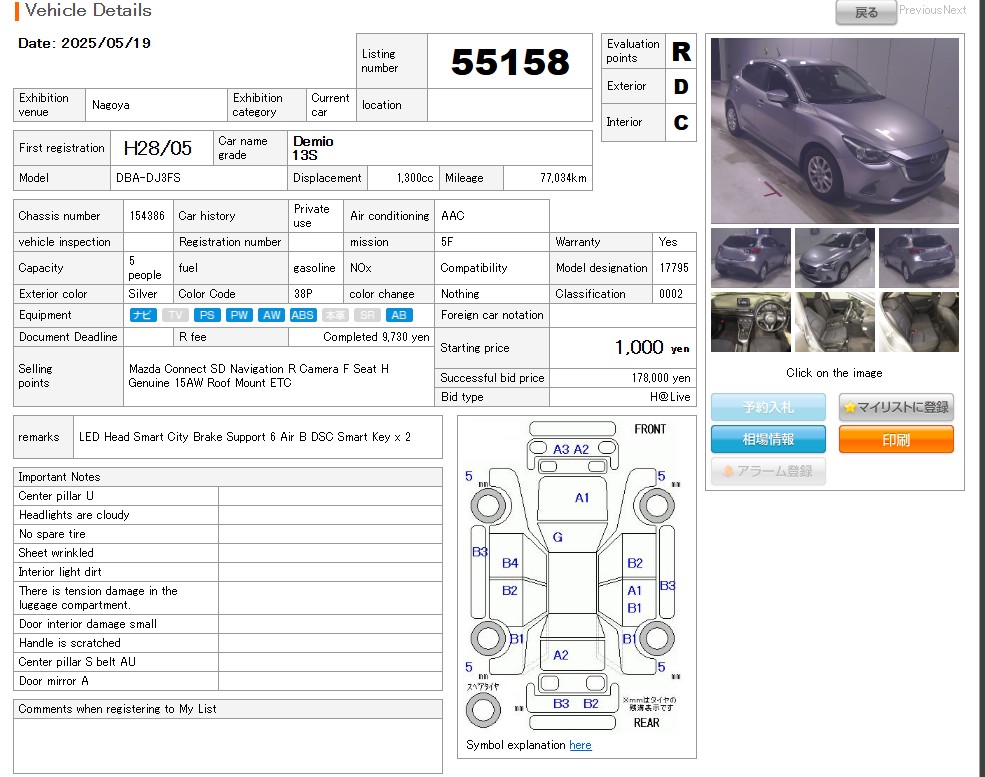Click the Demio 13S car name

(x=313, y=148)
